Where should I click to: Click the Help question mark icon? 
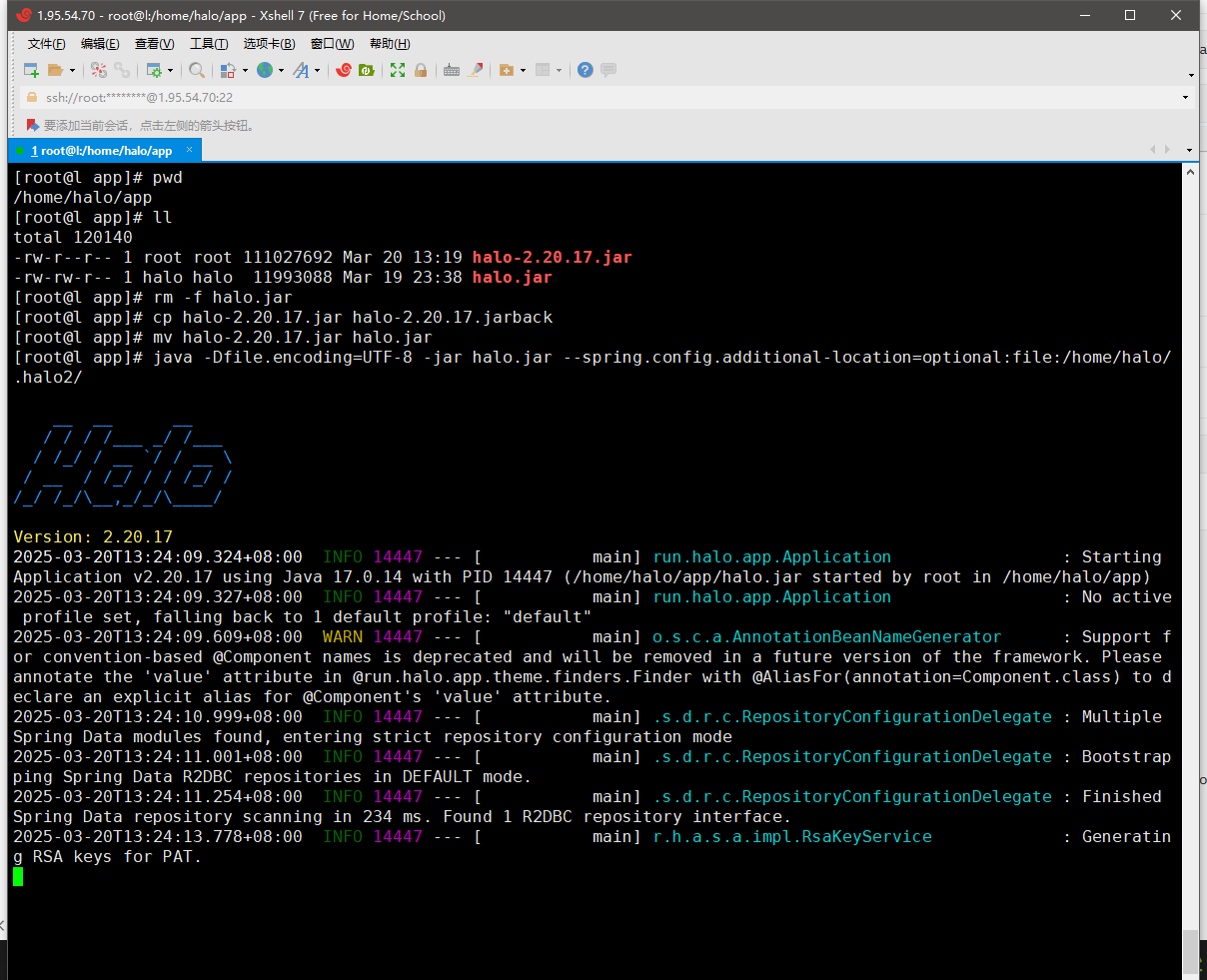[x=586, y=70]
